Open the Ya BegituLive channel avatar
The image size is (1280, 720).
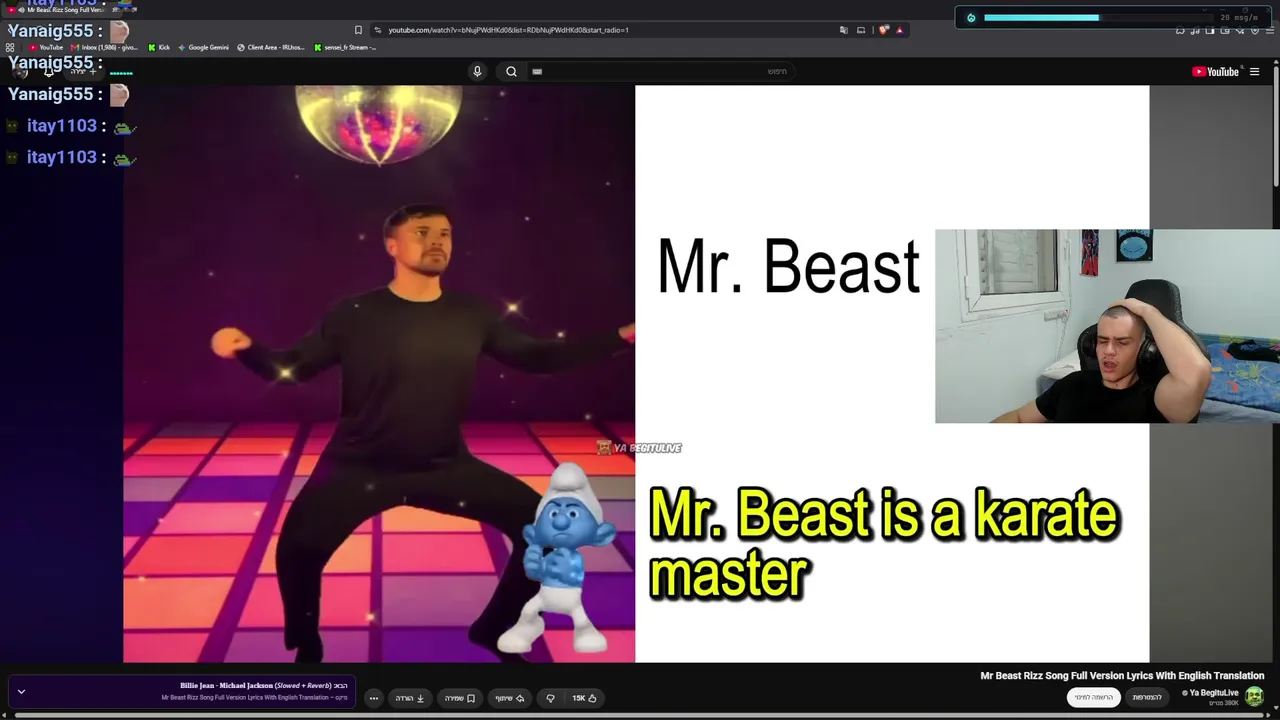1254,696
